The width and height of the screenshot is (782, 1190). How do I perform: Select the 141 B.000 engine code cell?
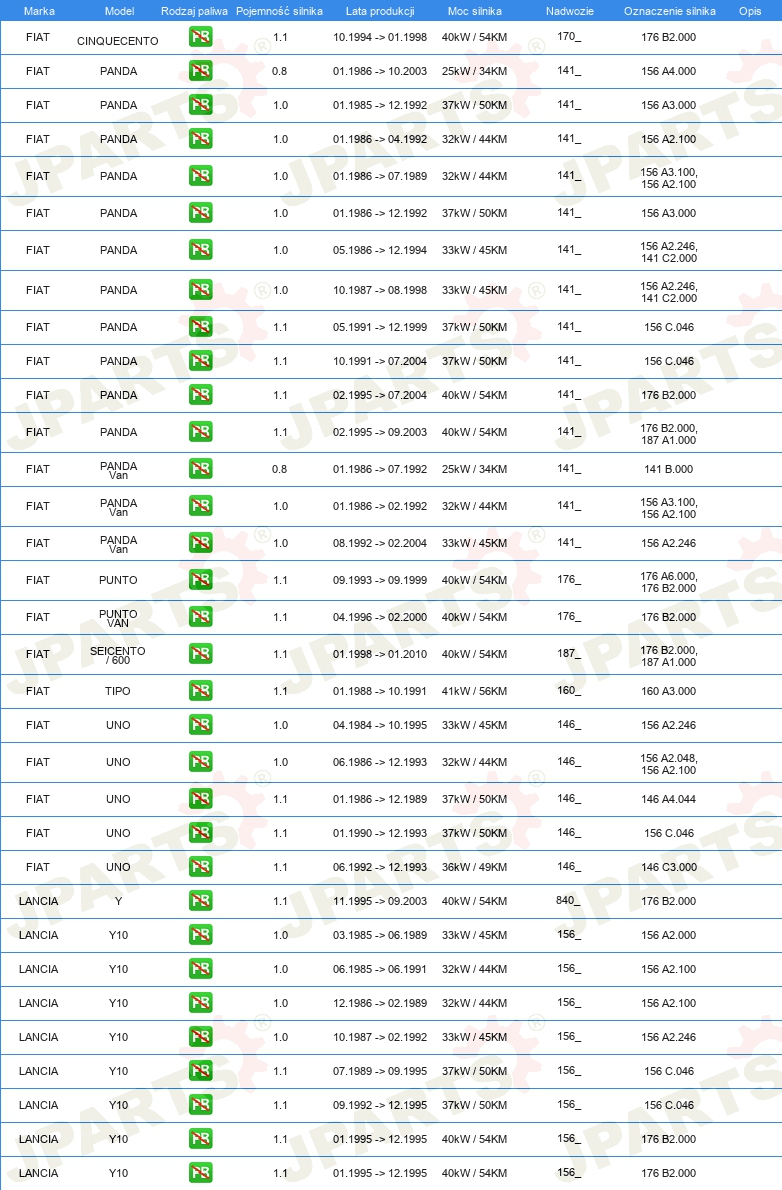point(668,469)
